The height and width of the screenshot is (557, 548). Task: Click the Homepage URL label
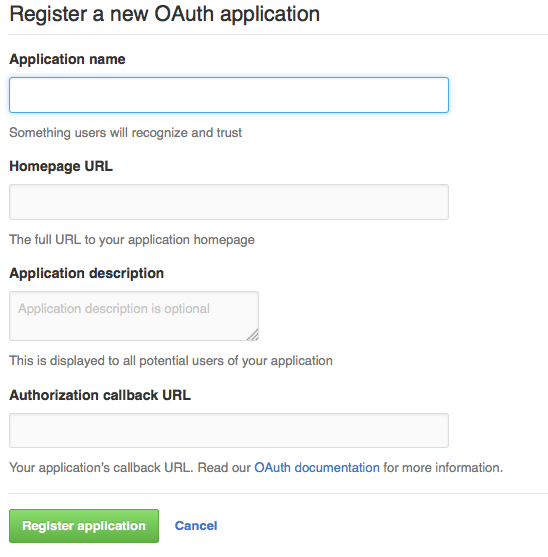[61, 166]
